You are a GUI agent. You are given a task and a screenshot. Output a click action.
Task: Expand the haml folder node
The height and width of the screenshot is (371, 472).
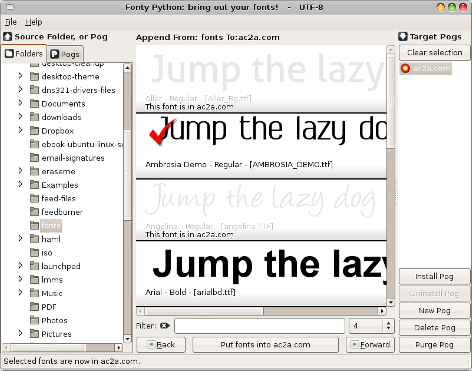click(x=20, y=238)
